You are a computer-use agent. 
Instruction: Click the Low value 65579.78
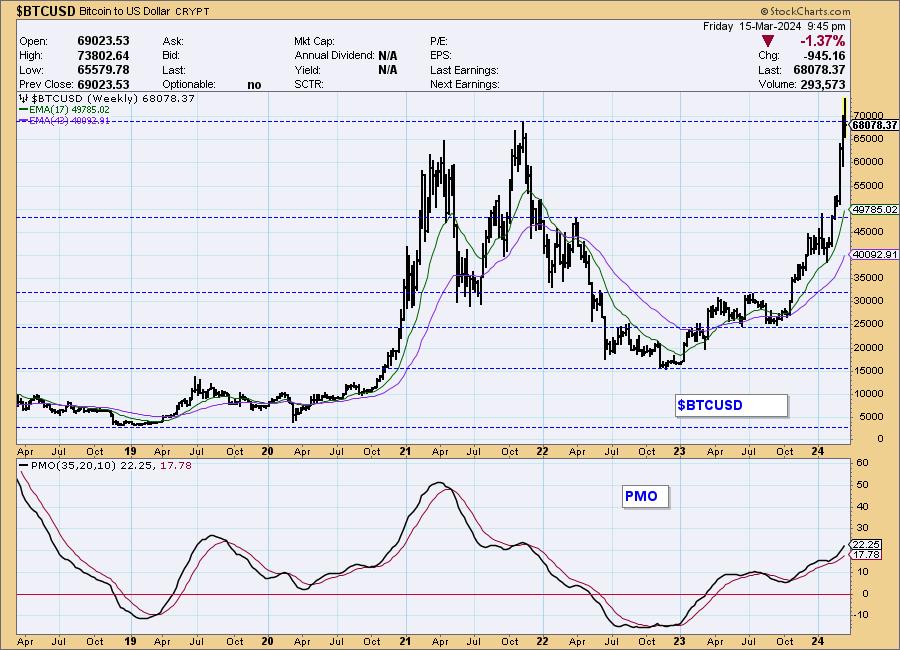[103, 70]
